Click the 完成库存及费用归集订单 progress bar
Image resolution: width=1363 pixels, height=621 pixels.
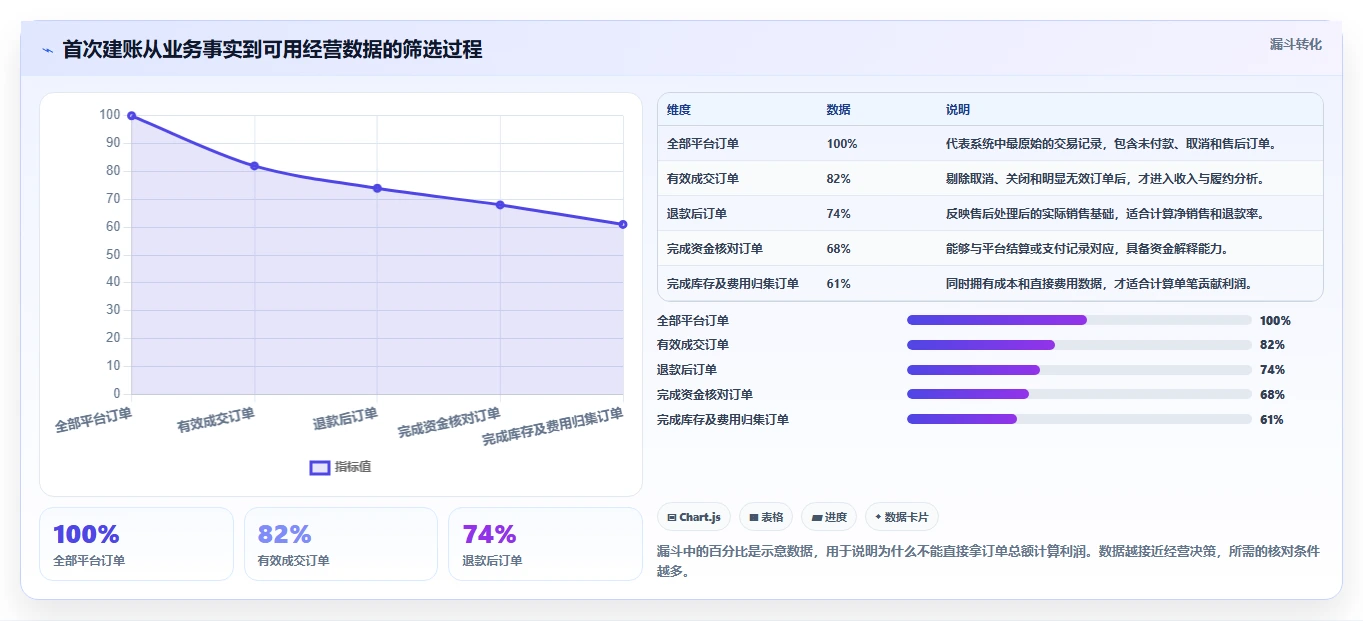point(1079,419)
